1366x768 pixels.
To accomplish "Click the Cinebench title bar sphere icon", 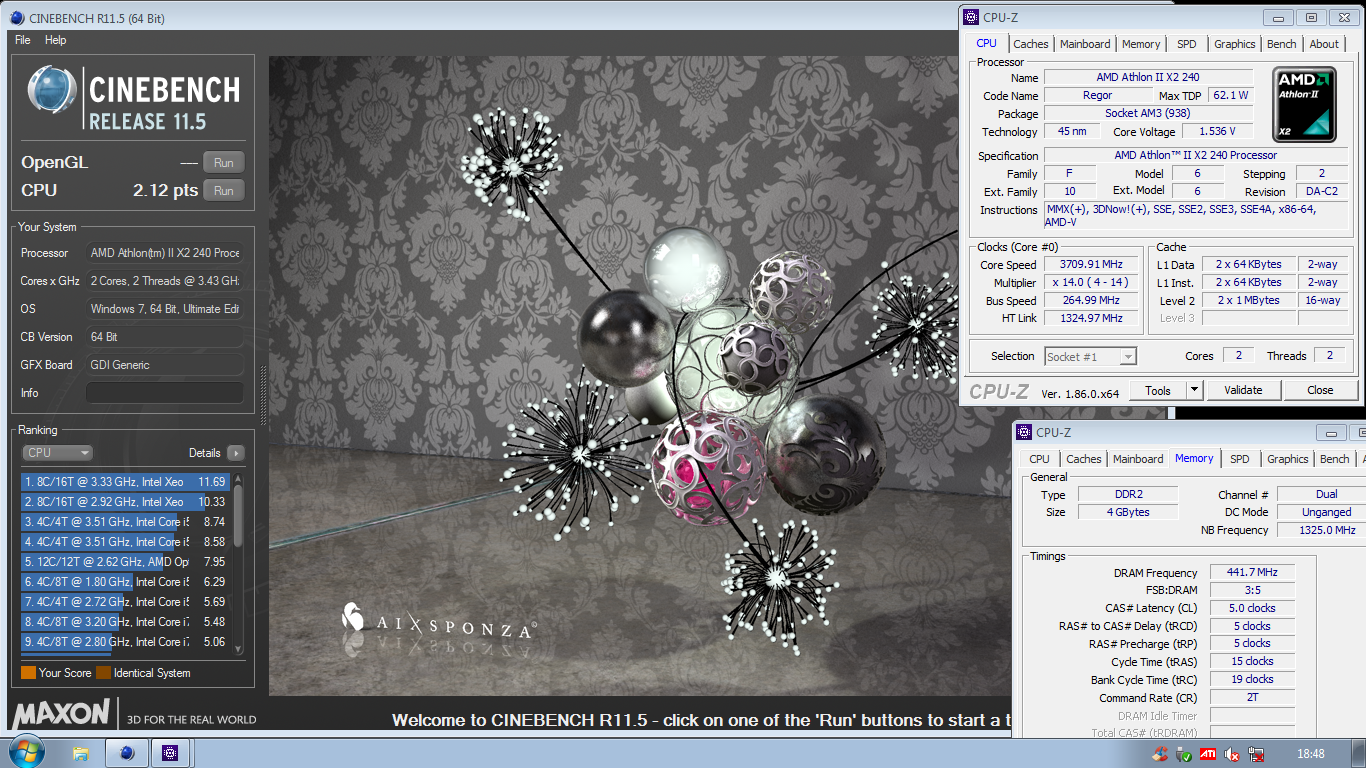I will pyautogui.click(x=18, y=17).
